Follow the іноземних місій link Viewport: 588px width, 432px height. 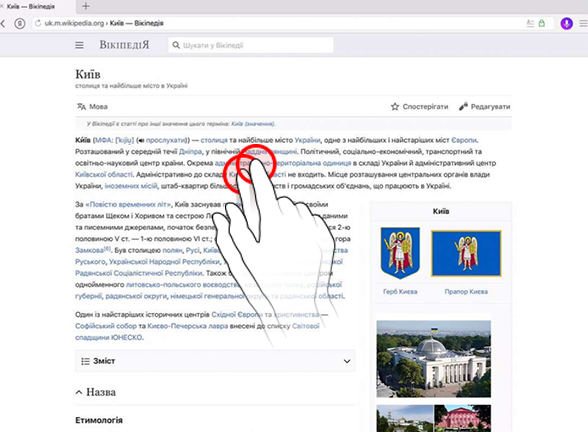[131, 186]
